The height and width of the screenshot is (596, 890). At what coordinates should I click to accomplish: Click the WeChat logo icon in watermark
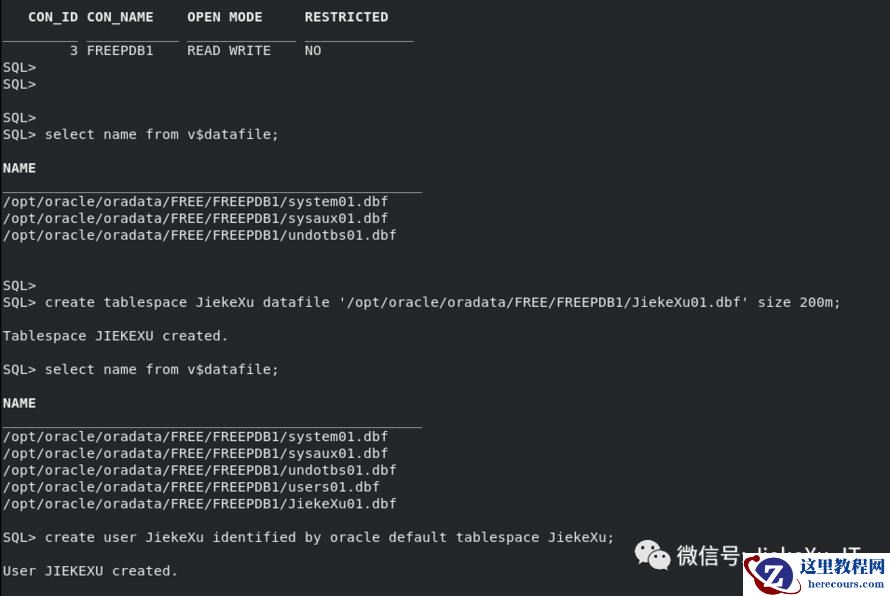click(x=652, y=555)
